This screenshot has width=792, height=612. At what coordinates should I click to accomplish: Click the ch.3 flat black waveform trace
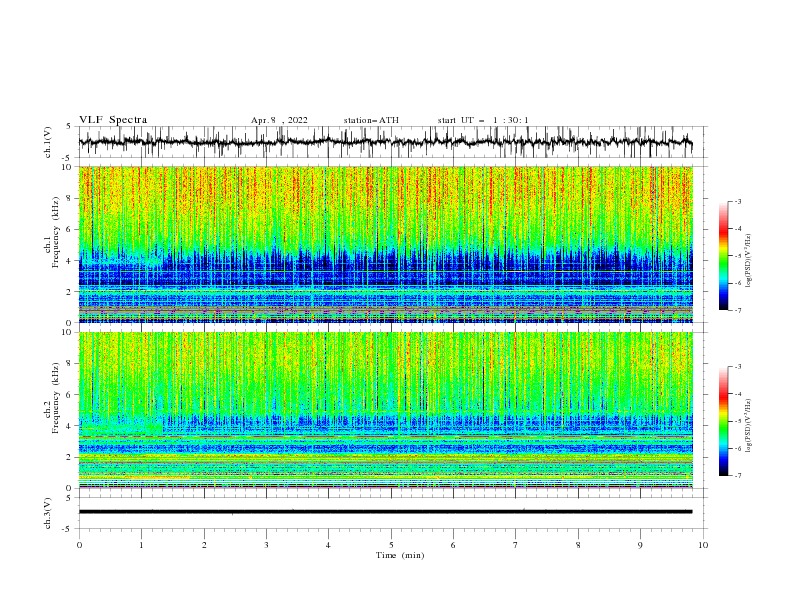385,512
